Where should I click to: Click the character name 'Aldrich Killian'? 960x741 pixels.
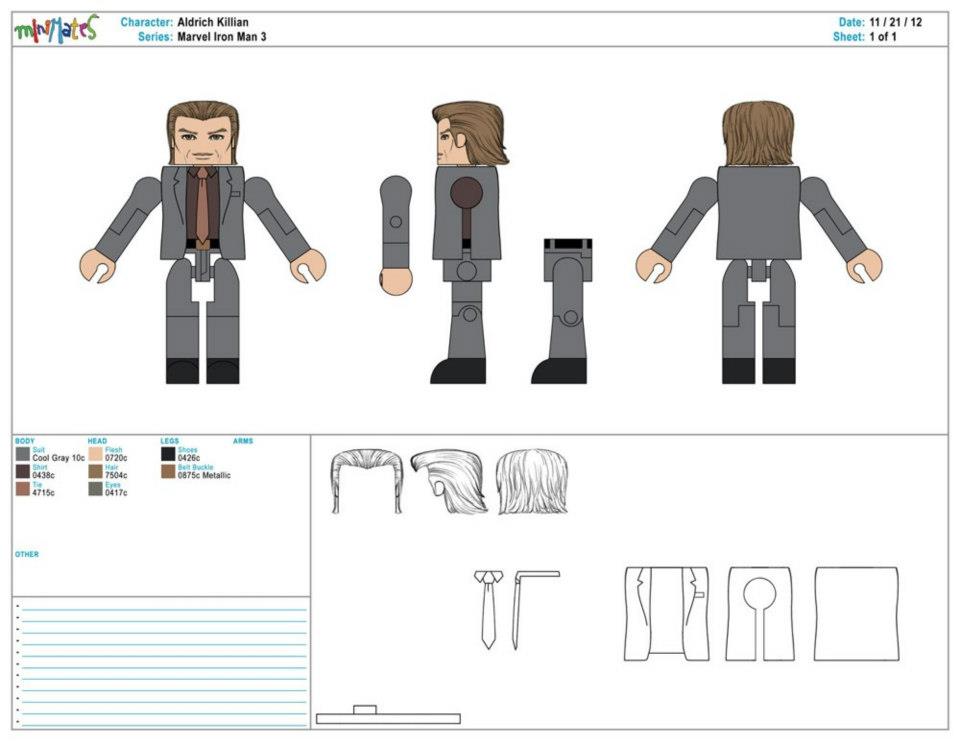213,22
